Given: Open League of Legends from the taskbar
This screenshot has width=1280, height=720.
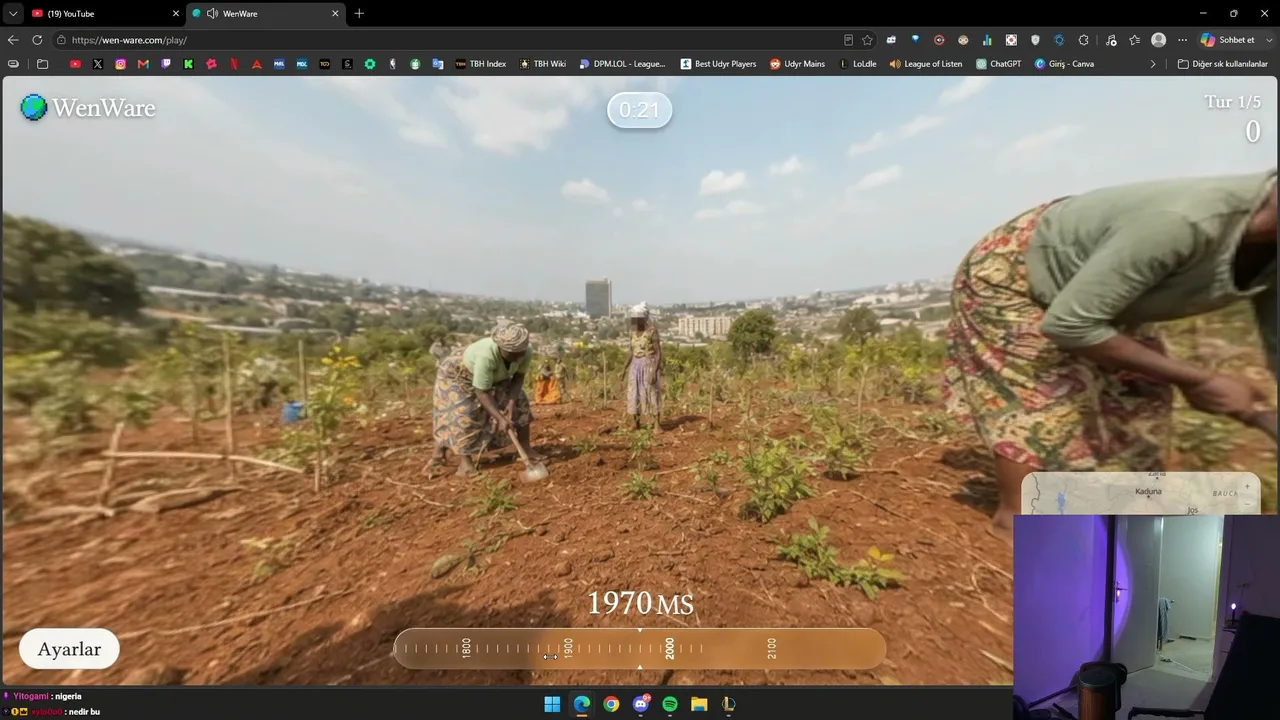Looking at the screenshot, I should 729,704.
